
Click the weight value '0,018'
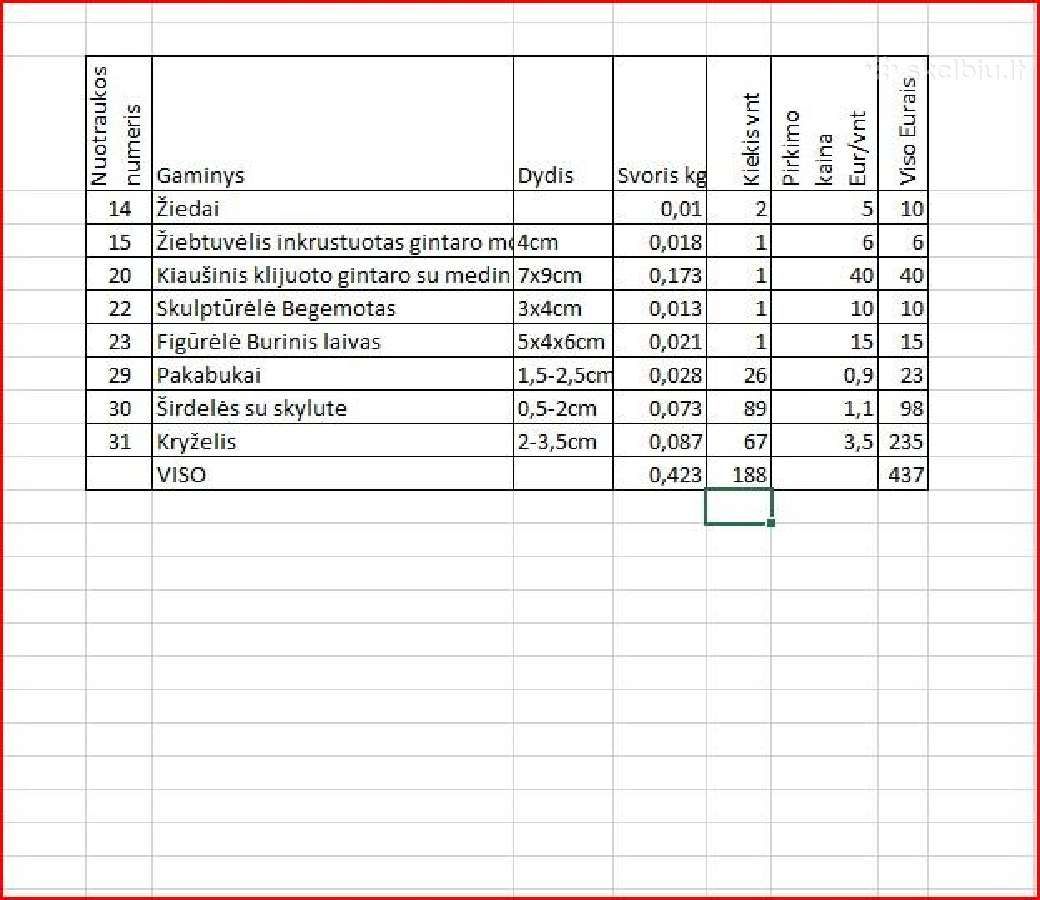[660, 241]
